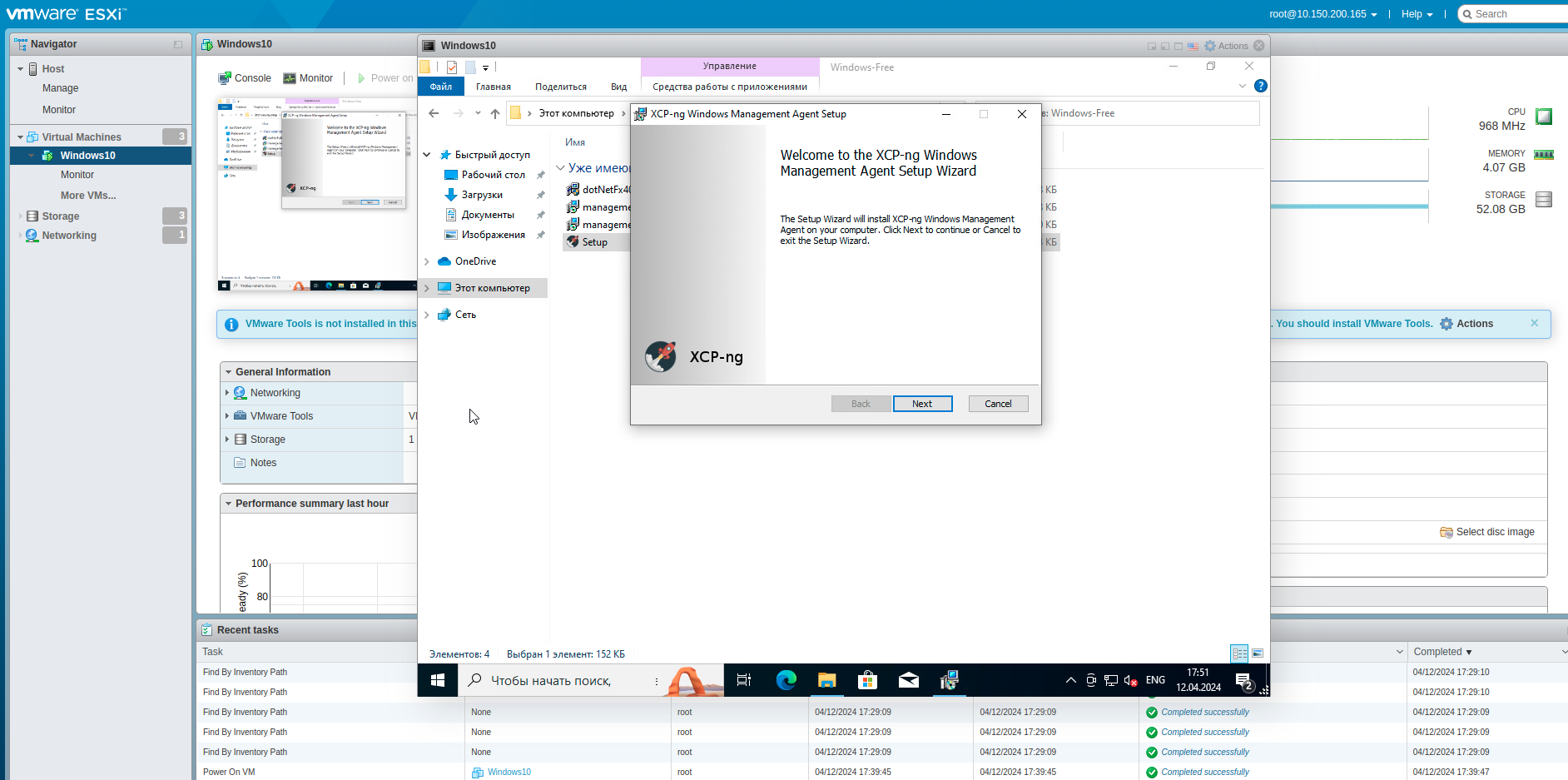Expand OneDrive in the Explorer navigation pane
This screenshot has height=780, width=1568.
click(427, 261)
